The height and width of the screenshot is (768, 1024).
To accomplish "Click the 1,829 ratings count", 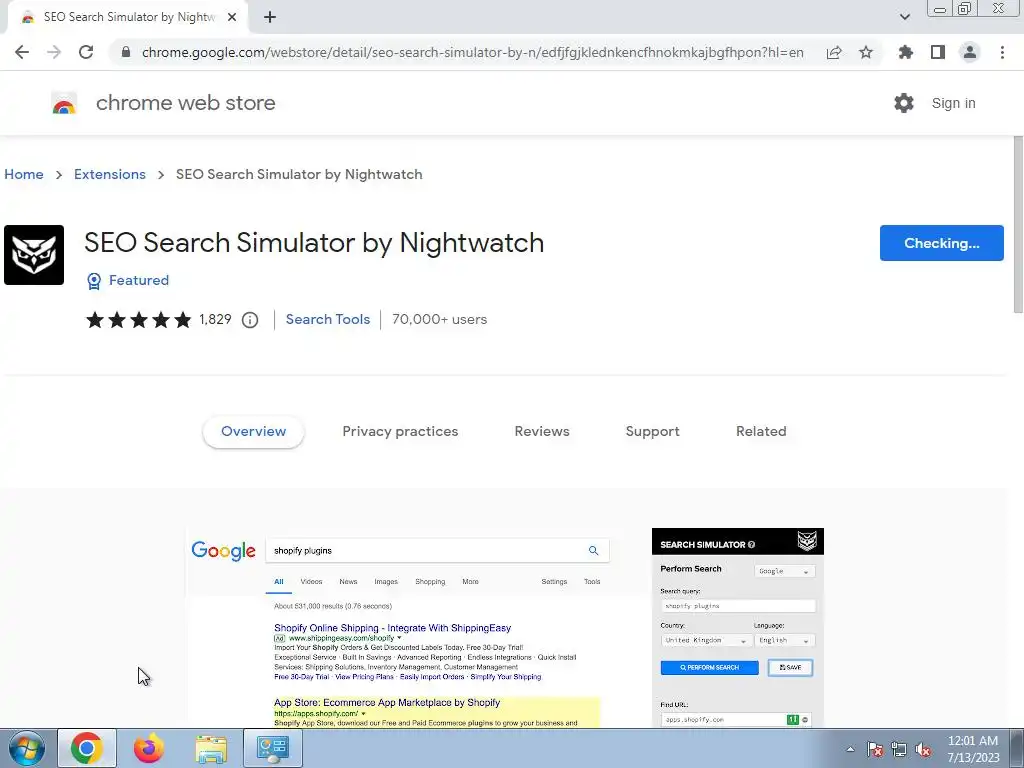I will (216, 319).
